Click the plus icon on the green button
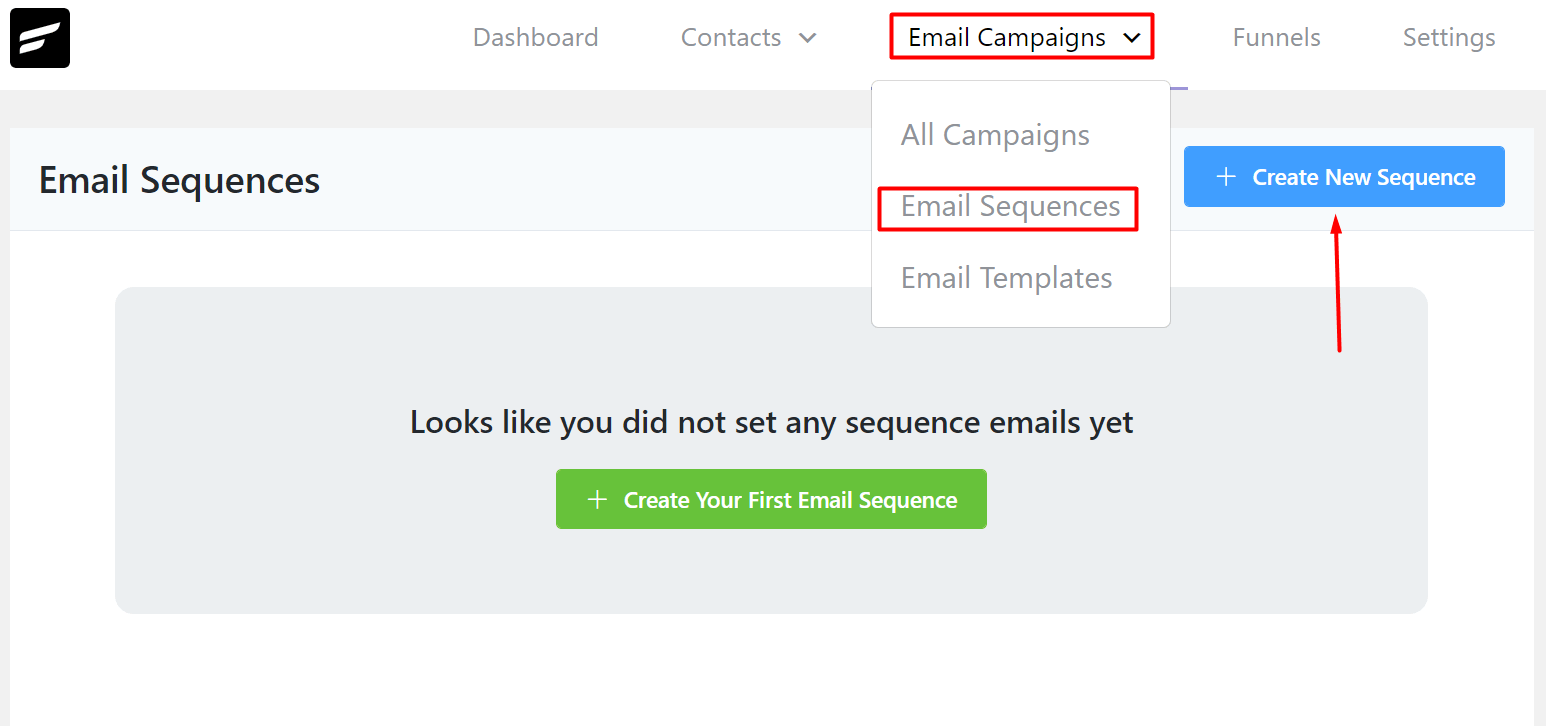1546x726 pixels. coord(597,499)
